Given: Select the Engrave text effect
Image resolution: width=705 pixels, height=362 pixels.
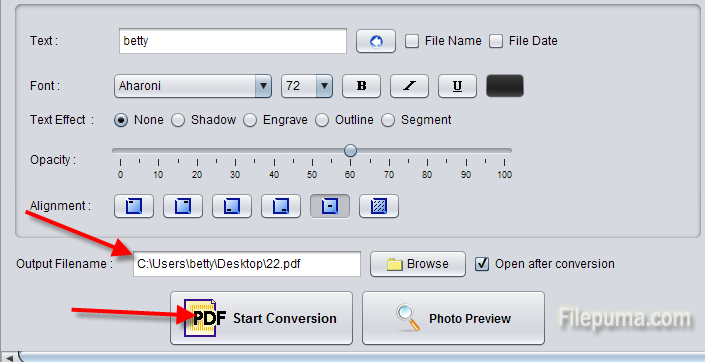Looking at the screenshot, I should coord(250,120).
